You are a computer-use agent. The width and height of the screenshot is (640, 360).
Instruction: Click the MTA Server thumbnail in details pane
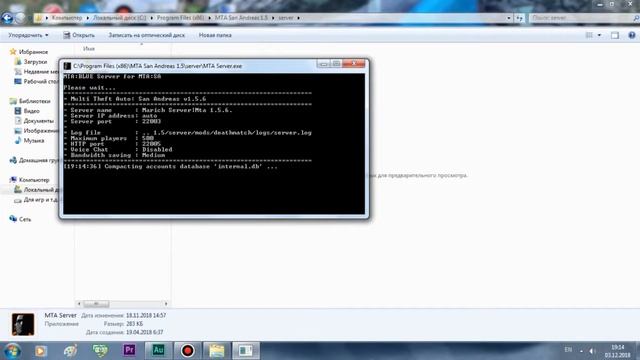[23, 324]
